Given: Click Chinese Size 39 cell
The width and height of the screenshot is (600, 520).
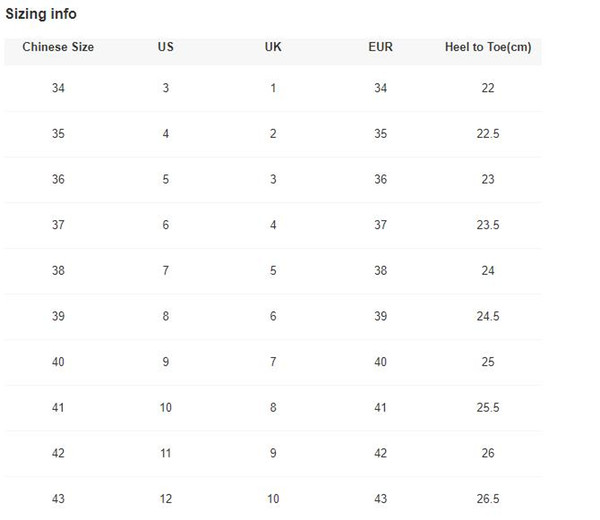Looking at the screenshot, I should pos(58,317).
